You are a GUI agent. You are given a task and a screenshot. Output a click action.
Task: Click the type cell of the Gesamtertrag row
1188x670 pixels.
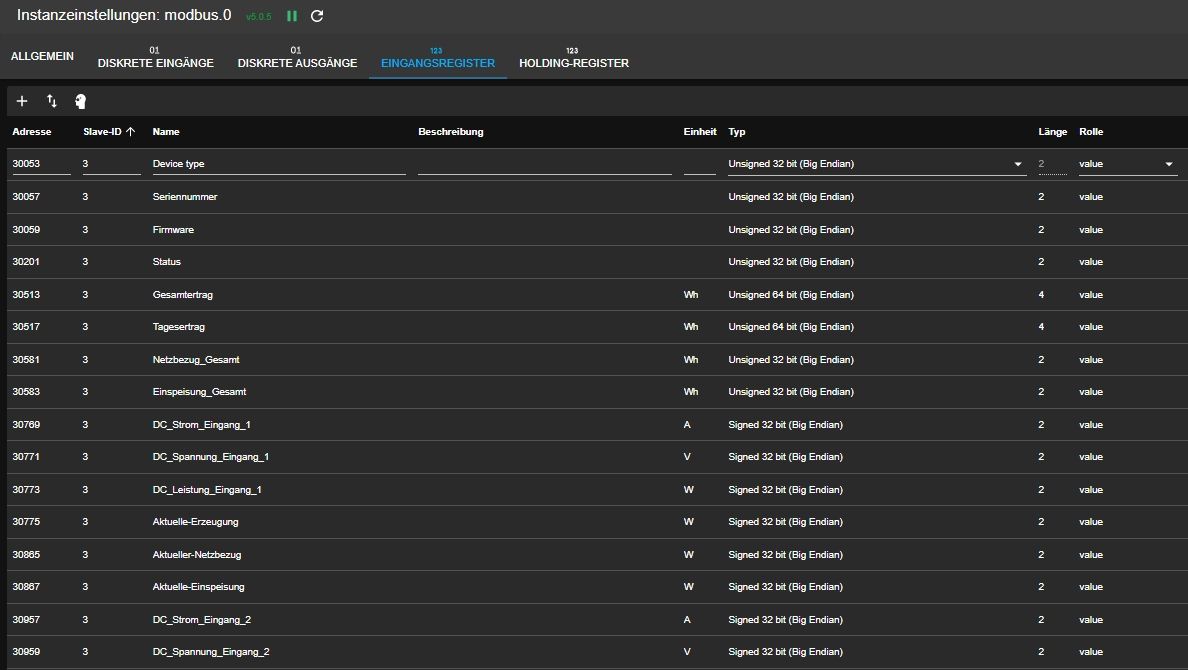point(791,295)
